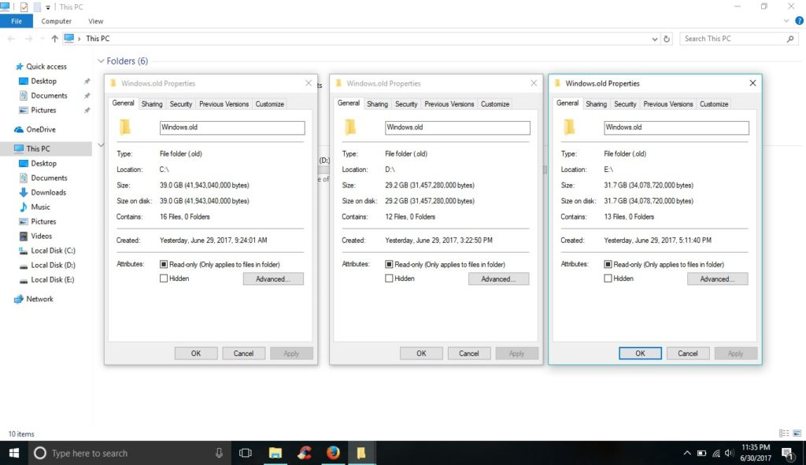Switch to Customize tab in E:\ dialog
The width and height of the screenshot is (806, 465).
click(x=714, y=104)
